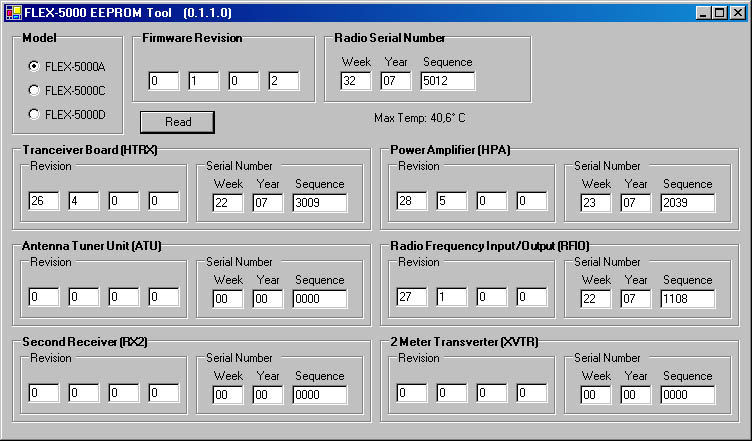Select RFIO Serial Number Year field
Image resolution: width=752 pixels, height=441 pixels.
click(x=635, y=299)
